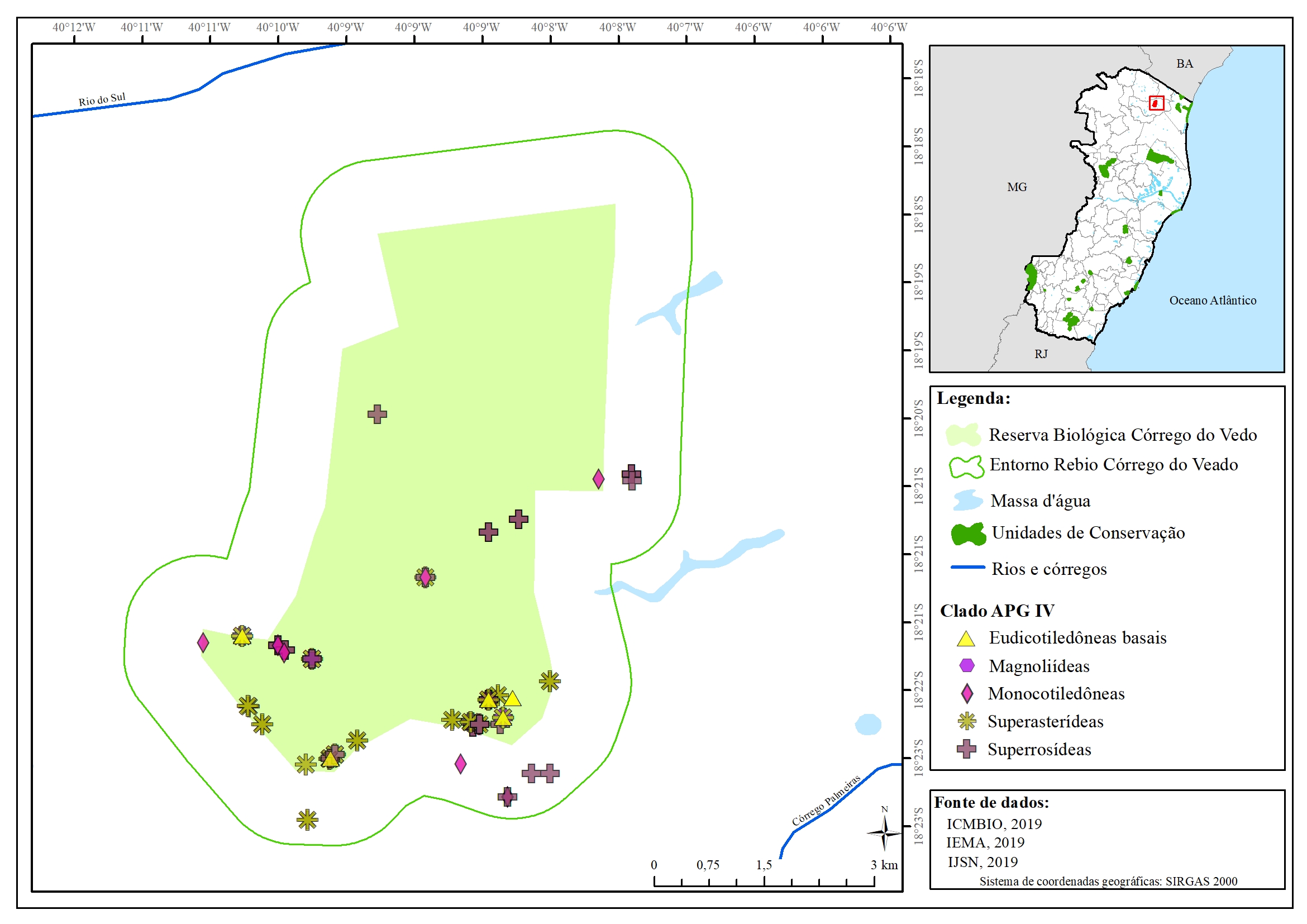Click the Oceano Atlântico label in inset
1307x924 pixels.
[1213, 300]
